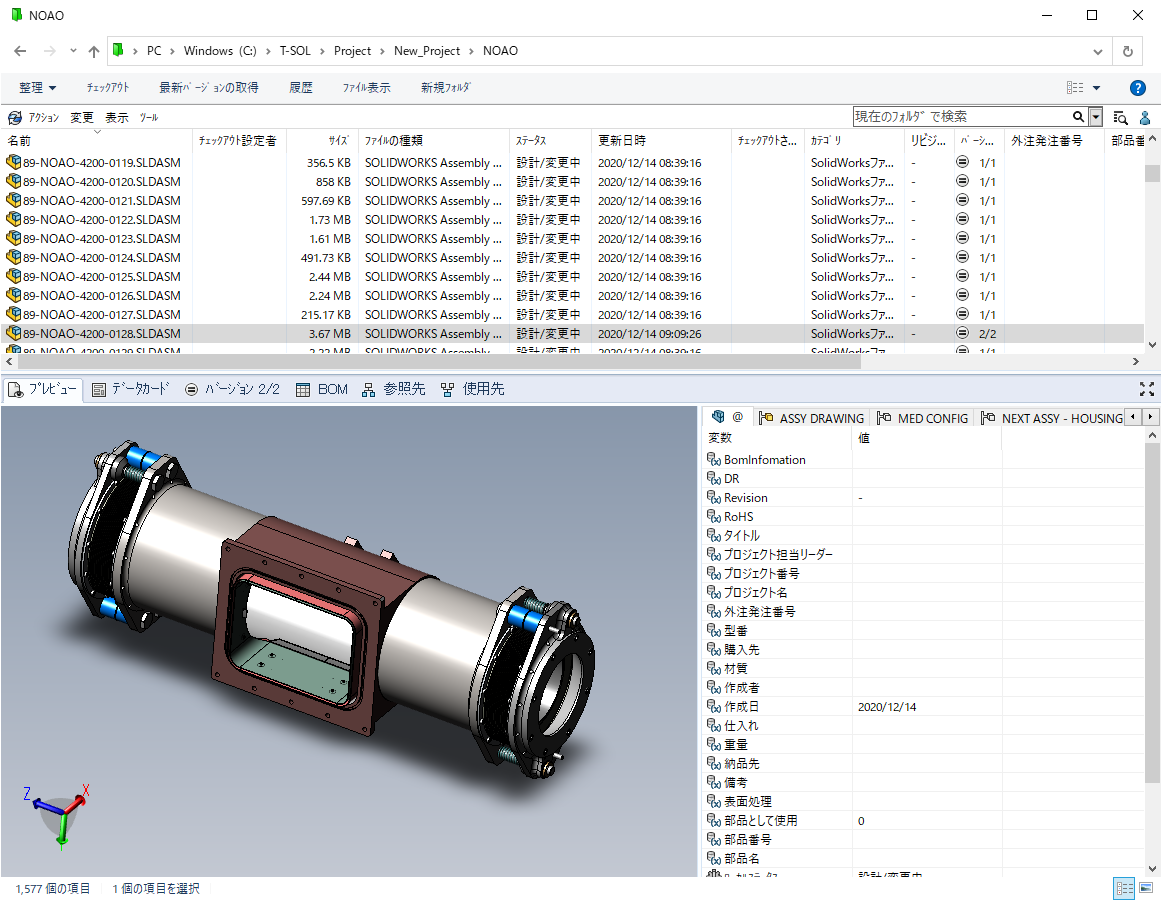
Task: Click the Help question mark button
Action: (x=1138, y=87)
